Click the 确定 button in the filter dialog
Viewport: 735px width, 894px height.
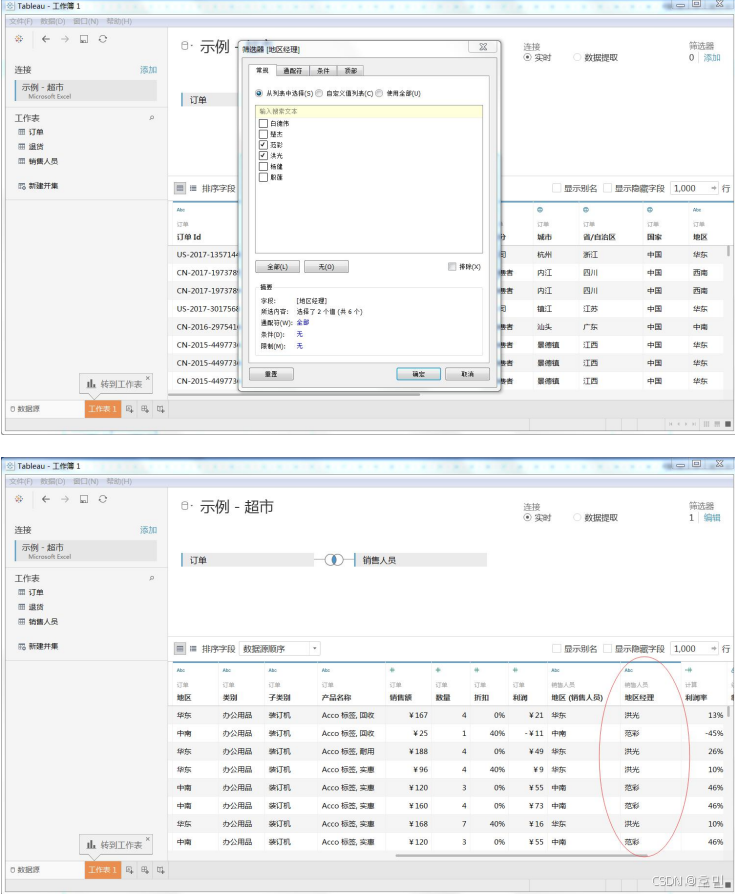[419, 374]
